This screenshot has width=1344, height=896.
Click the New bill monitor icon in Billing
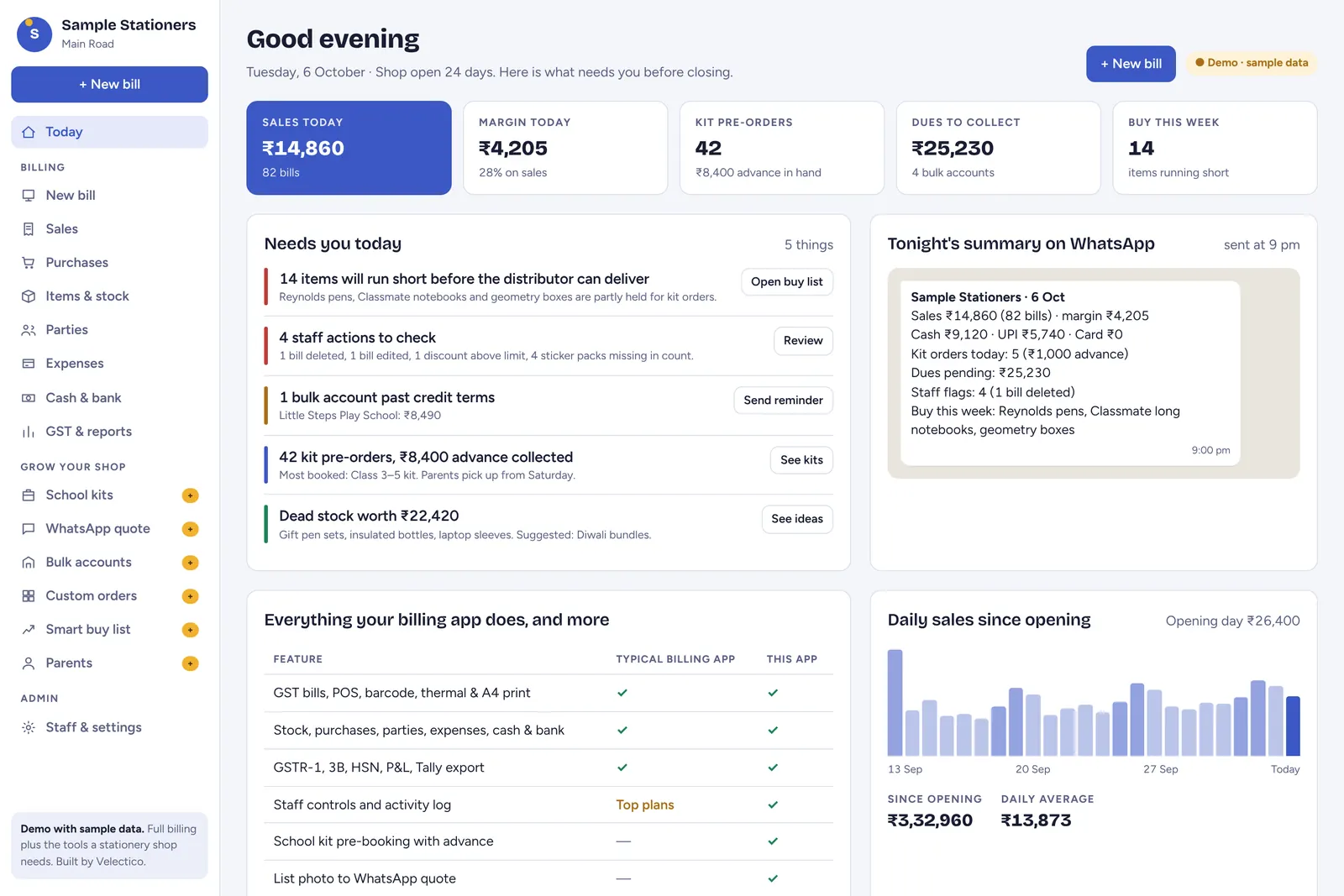click(29, 195)
